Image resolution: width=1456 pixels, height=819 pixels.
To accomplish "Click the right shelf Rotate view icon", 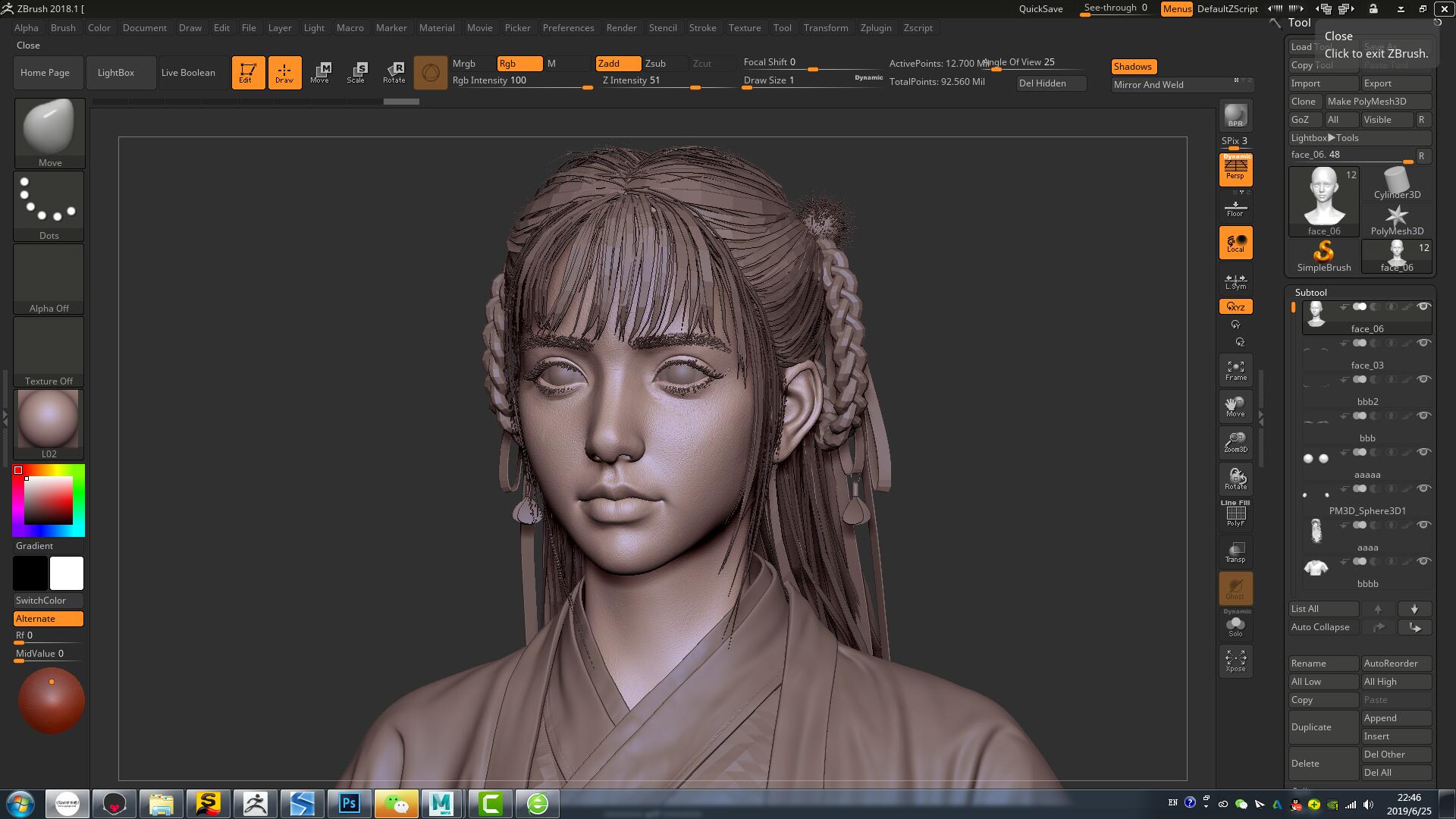I will 1236,479.
